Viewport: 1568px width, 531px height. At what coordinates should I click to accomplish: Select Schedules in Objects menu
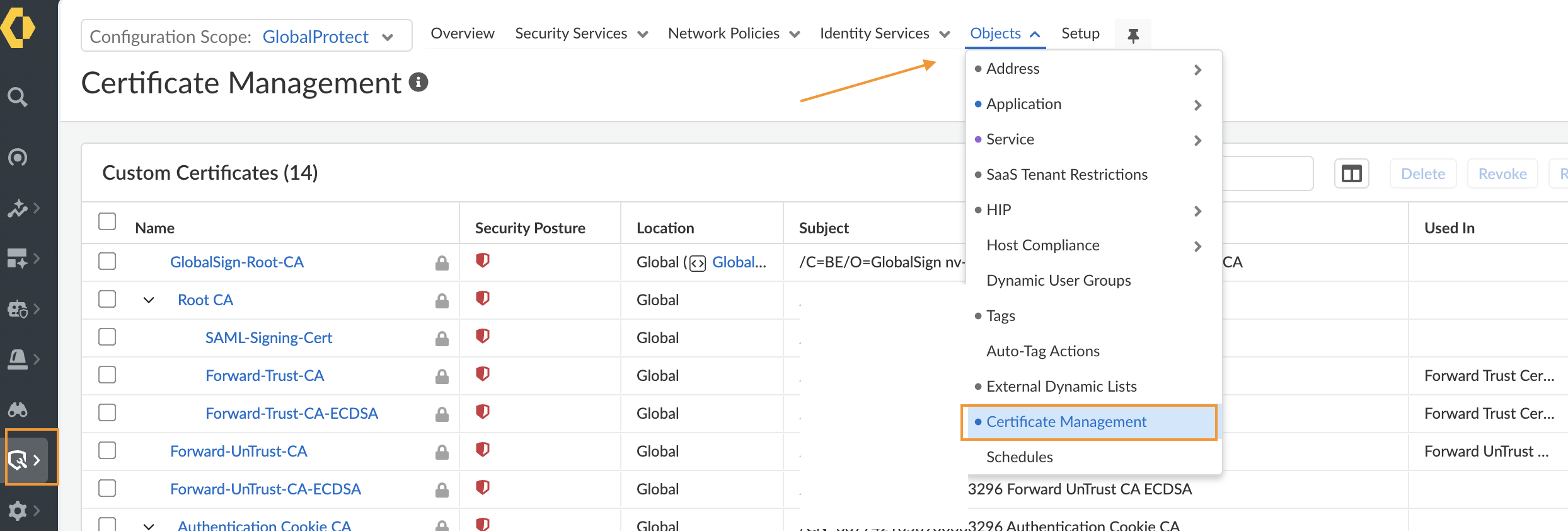click(1093, 457)
